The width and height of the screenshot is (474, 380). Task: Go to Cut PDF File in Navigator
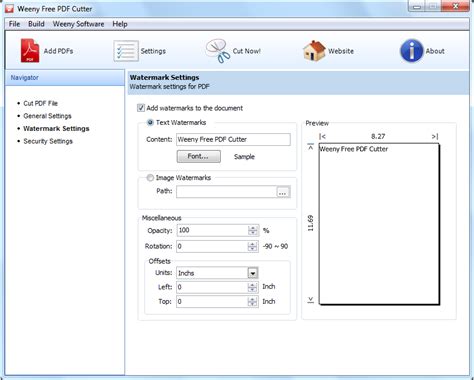coord(40,103)
